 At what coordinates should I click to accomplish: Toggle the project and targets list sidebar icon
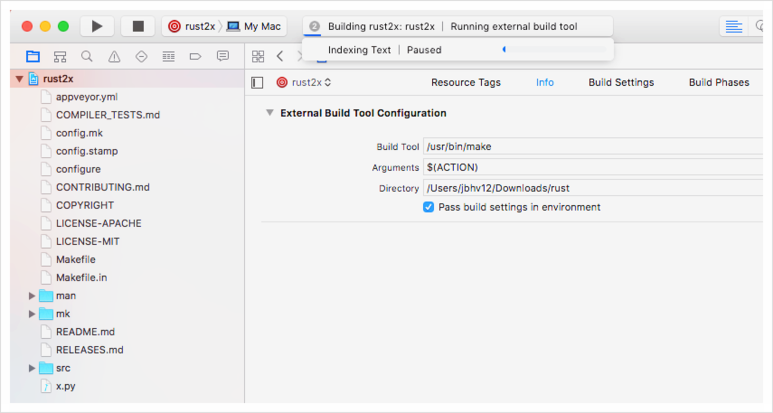point(257,83)
